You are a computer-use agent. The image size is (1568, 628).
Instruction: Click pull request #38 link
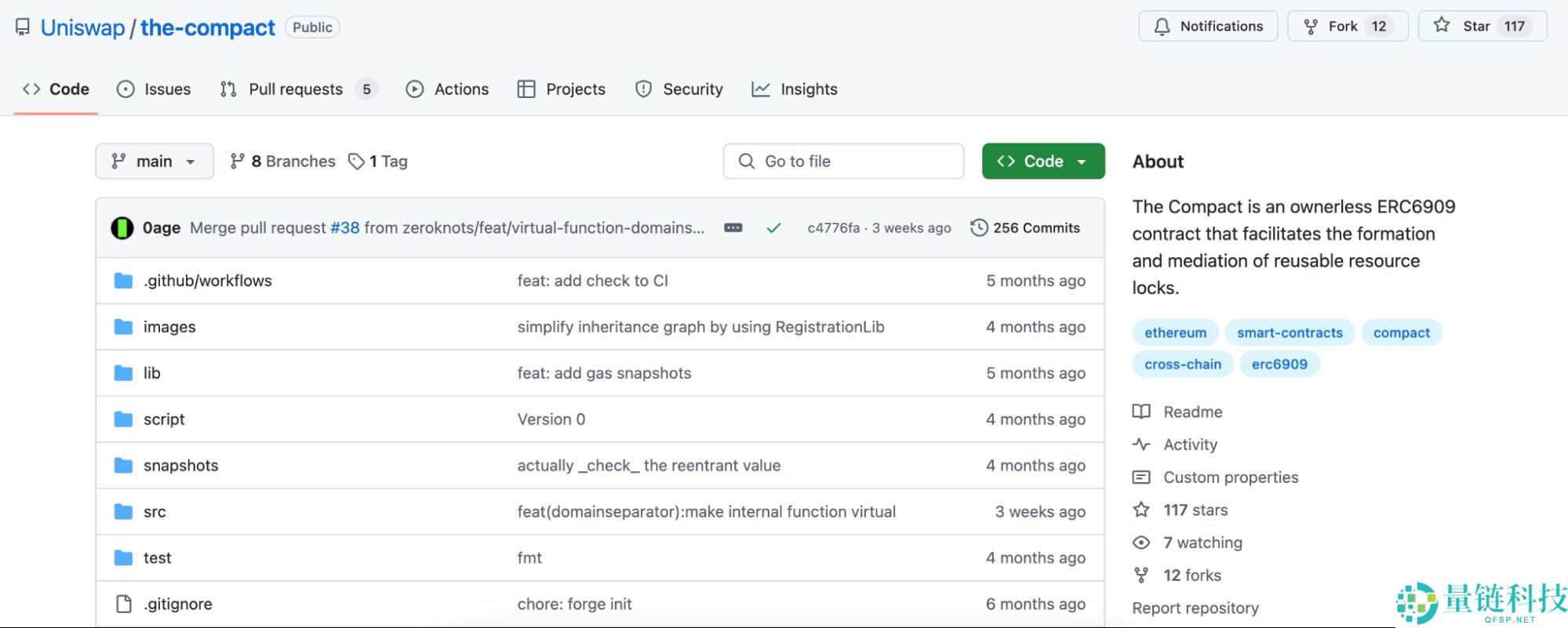(x=344, y=228)
